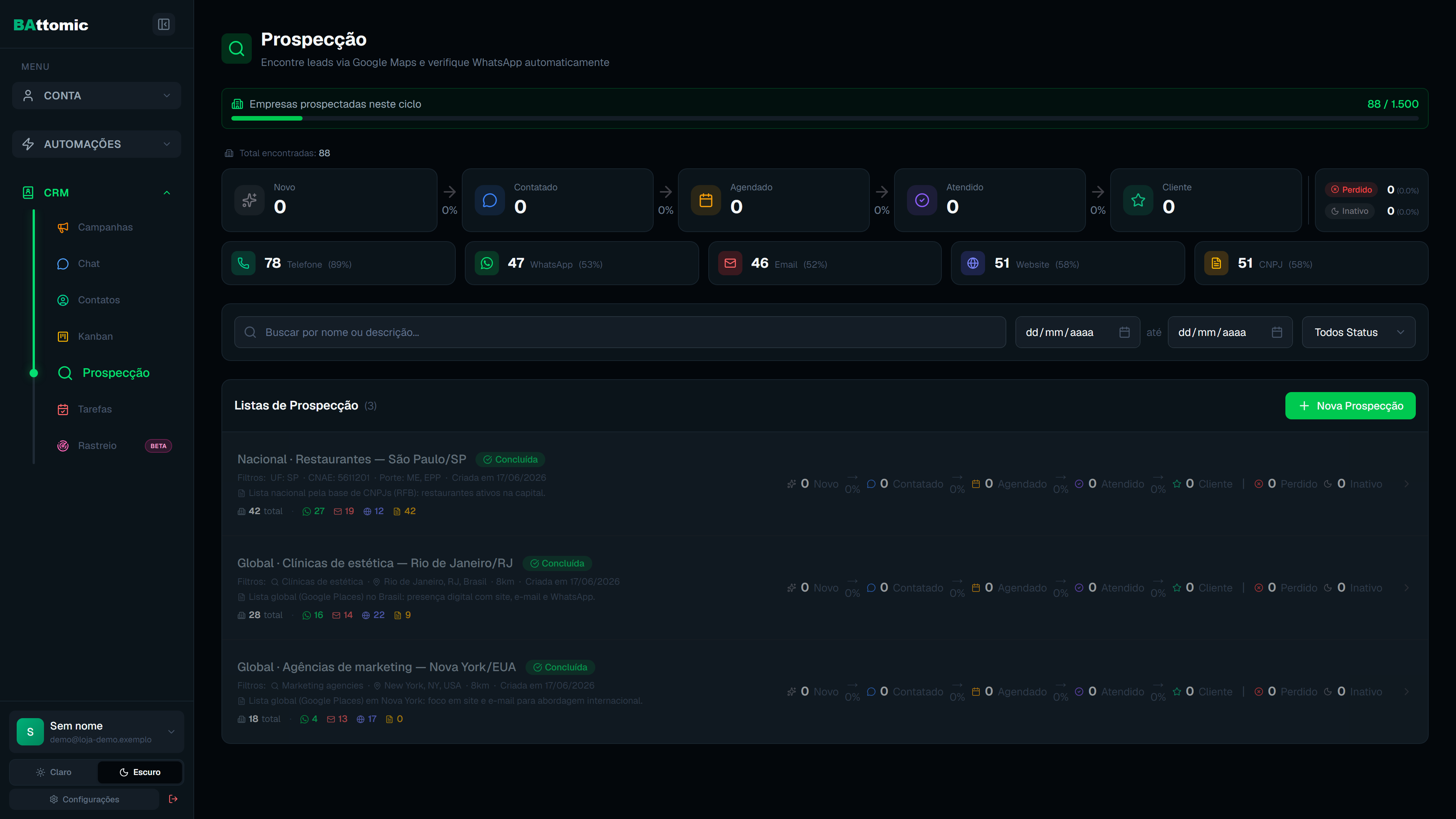Click the BAttomic logo
1456x819 pixels.
(x=51, y=25)
